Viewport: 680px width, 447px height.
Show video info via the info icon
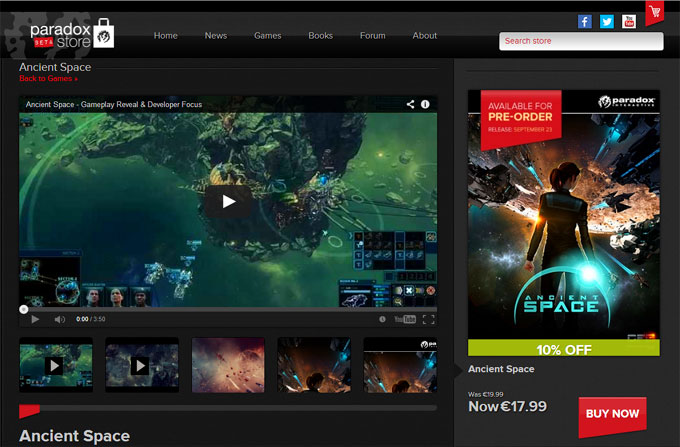pos(425,104)
